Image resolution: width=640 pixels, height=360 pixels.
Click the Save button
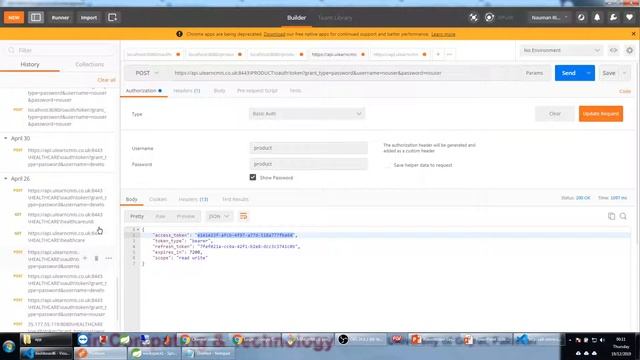coord(609,73)
